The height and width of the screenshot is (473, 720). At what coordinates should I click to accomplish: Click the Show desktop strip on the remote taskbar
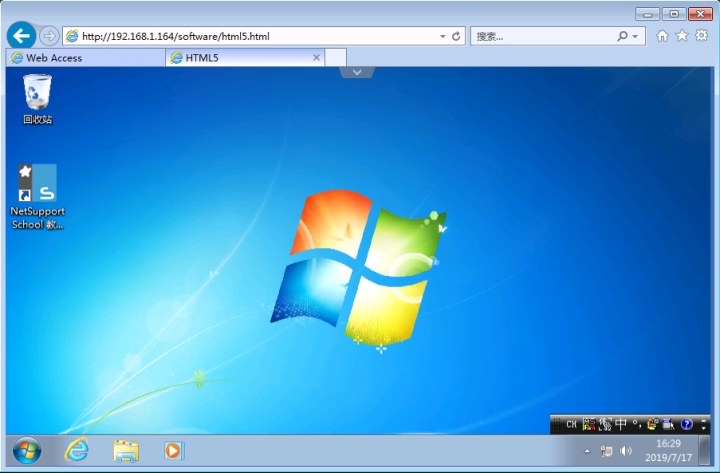[704, 450]
